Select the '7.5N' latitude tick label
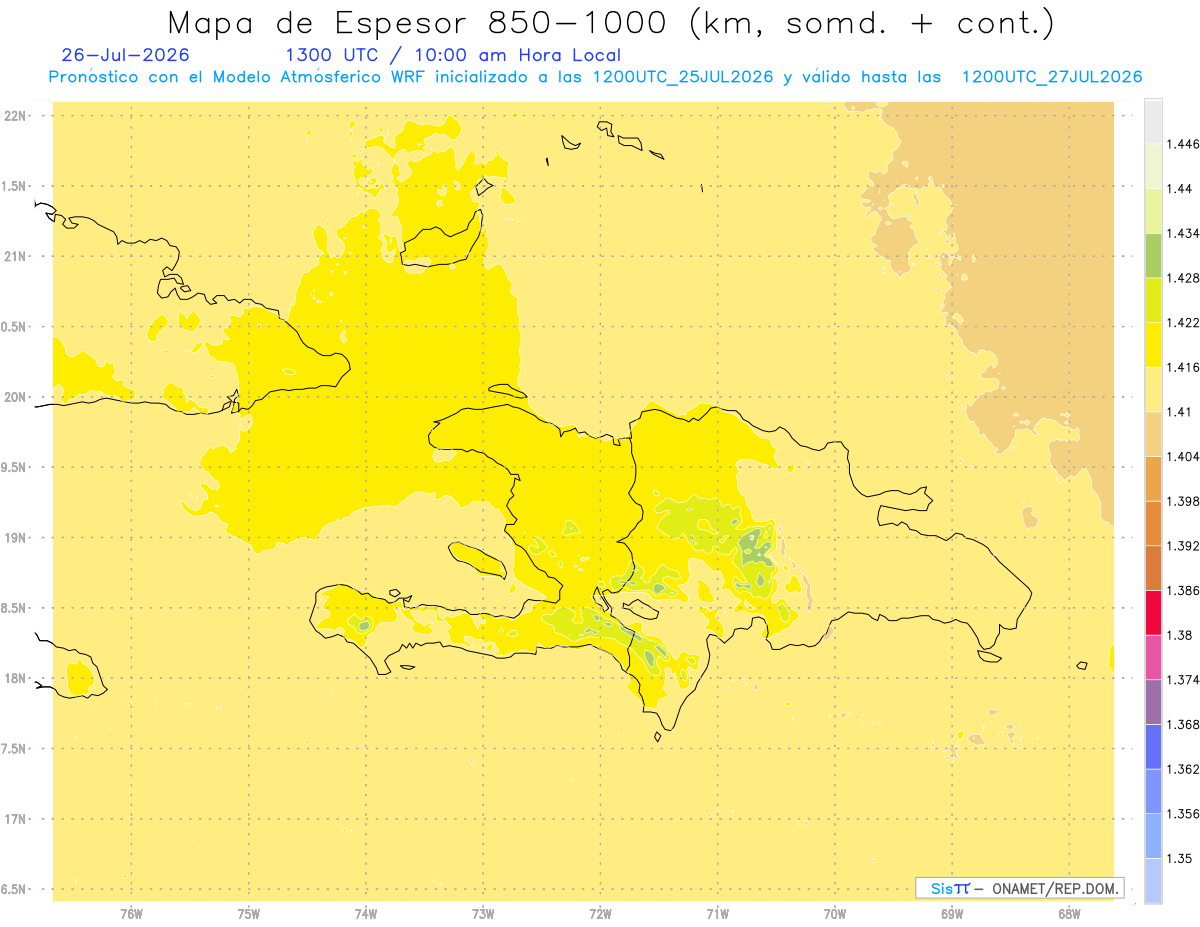This screenshot has height=927, width=1200. tap(14, 750)
